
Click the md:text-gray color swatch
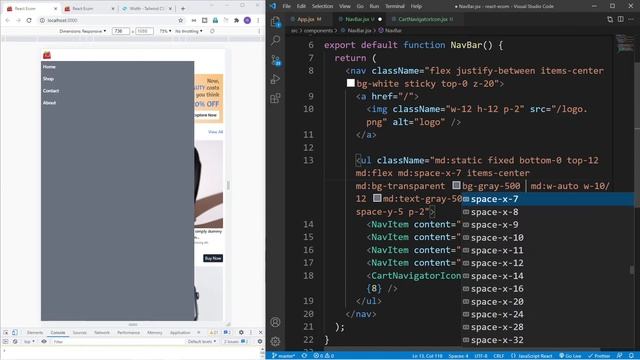(x=377, y=198)
